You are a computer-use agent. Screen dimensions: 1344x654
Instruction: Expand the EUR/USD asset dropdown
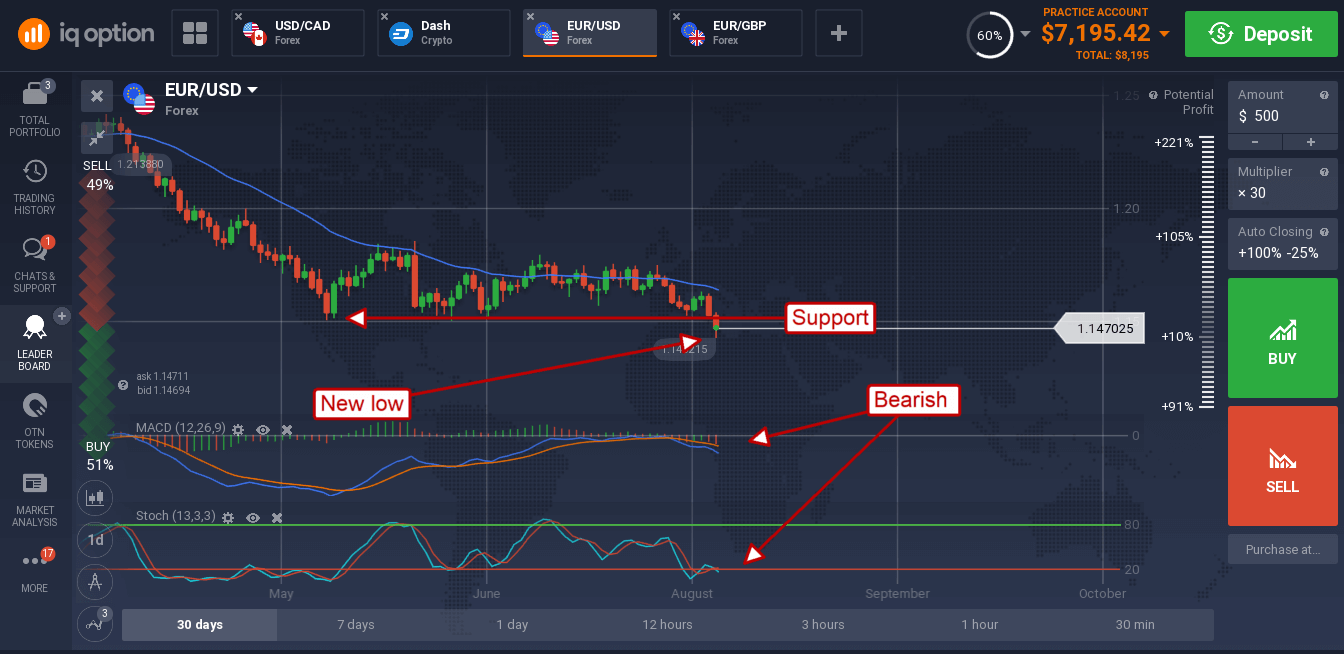pyautogui.click(x=252, y=90)
